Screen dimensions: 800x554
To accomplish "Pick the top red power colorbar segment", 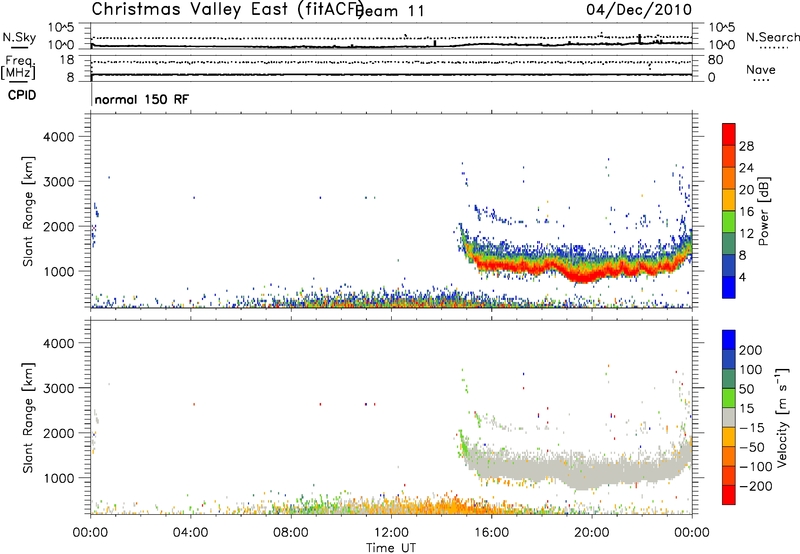I will coord(729,135).
